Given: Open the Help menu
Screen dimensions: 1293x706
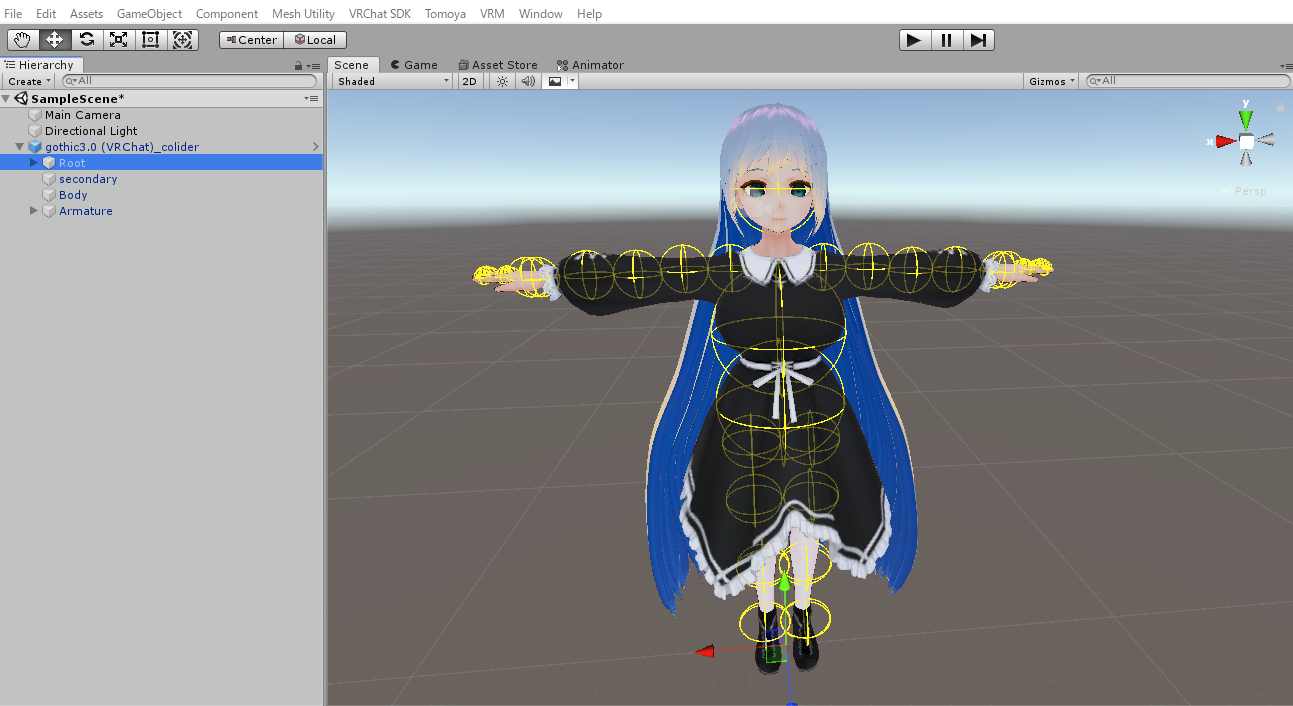Looking at the screenshot, I should coord(589,14).
